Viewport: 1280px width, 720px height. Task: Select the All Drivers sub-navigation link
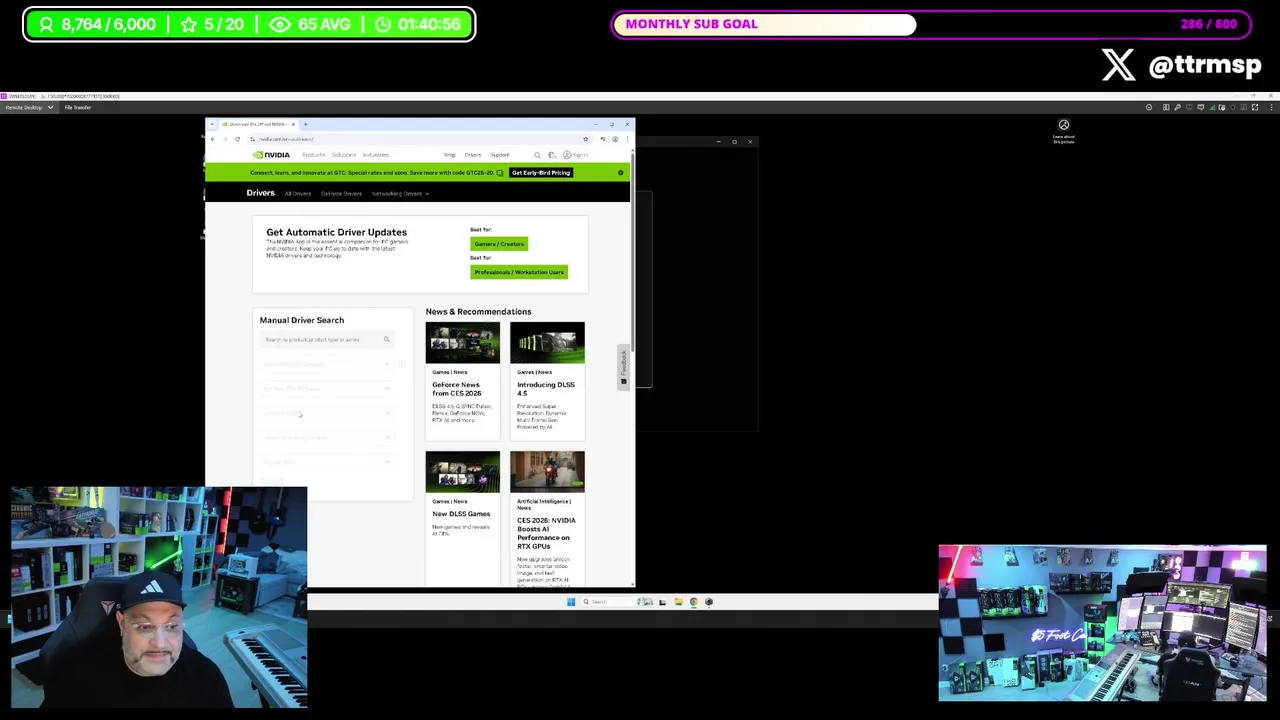(x=298, y=194)
